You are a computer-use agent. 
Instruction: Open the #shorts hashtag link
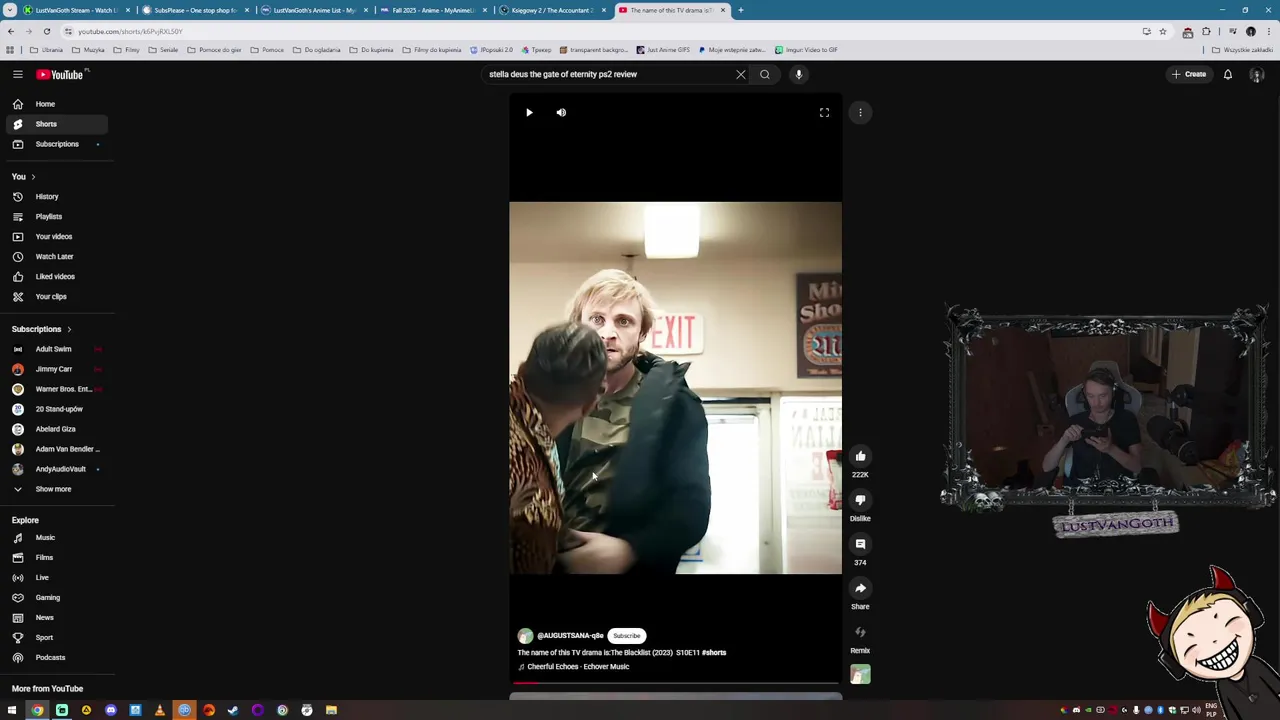tap(714, 653)
